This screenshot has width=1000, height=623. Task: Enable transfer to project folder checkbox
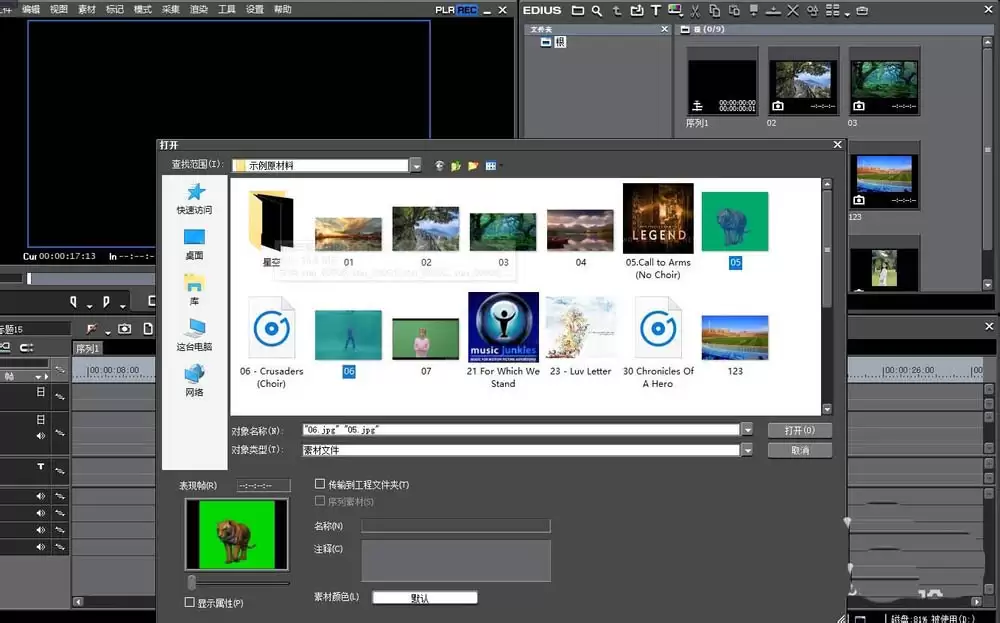[x=320, y=484]
